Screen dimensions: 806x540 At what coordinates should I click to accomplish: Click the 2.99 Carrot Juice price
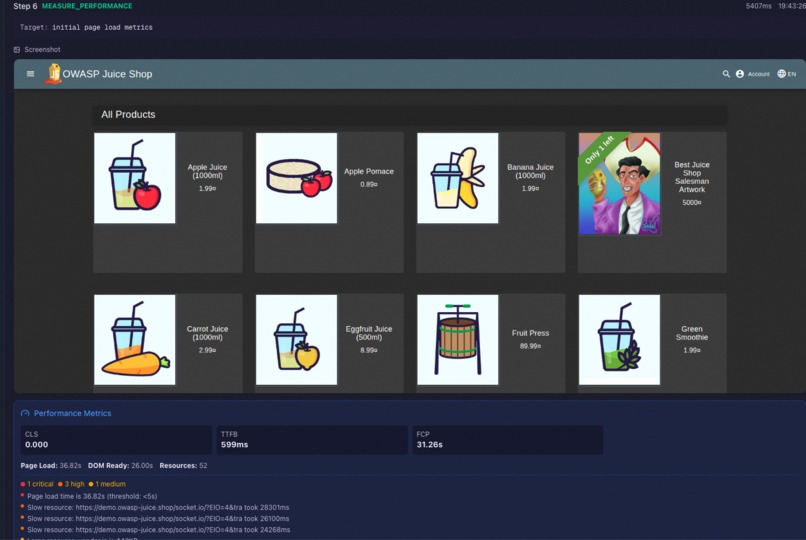(x=207, y=350)
